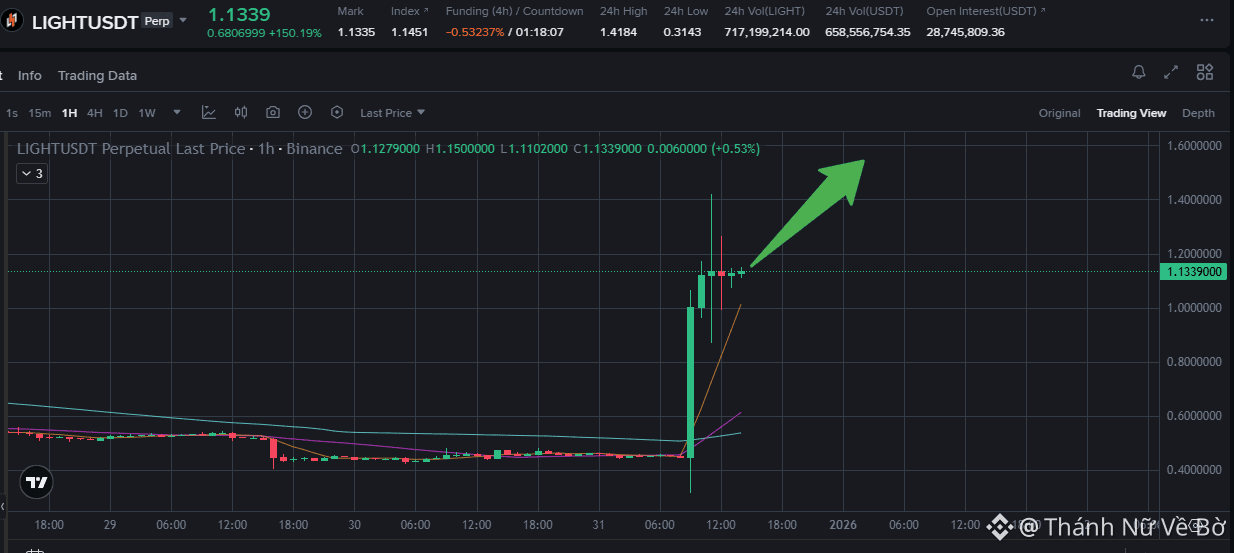Click the Funding (4h) / Countdown label
This screenshot has height=553, width=1234.
coord(514,11)
